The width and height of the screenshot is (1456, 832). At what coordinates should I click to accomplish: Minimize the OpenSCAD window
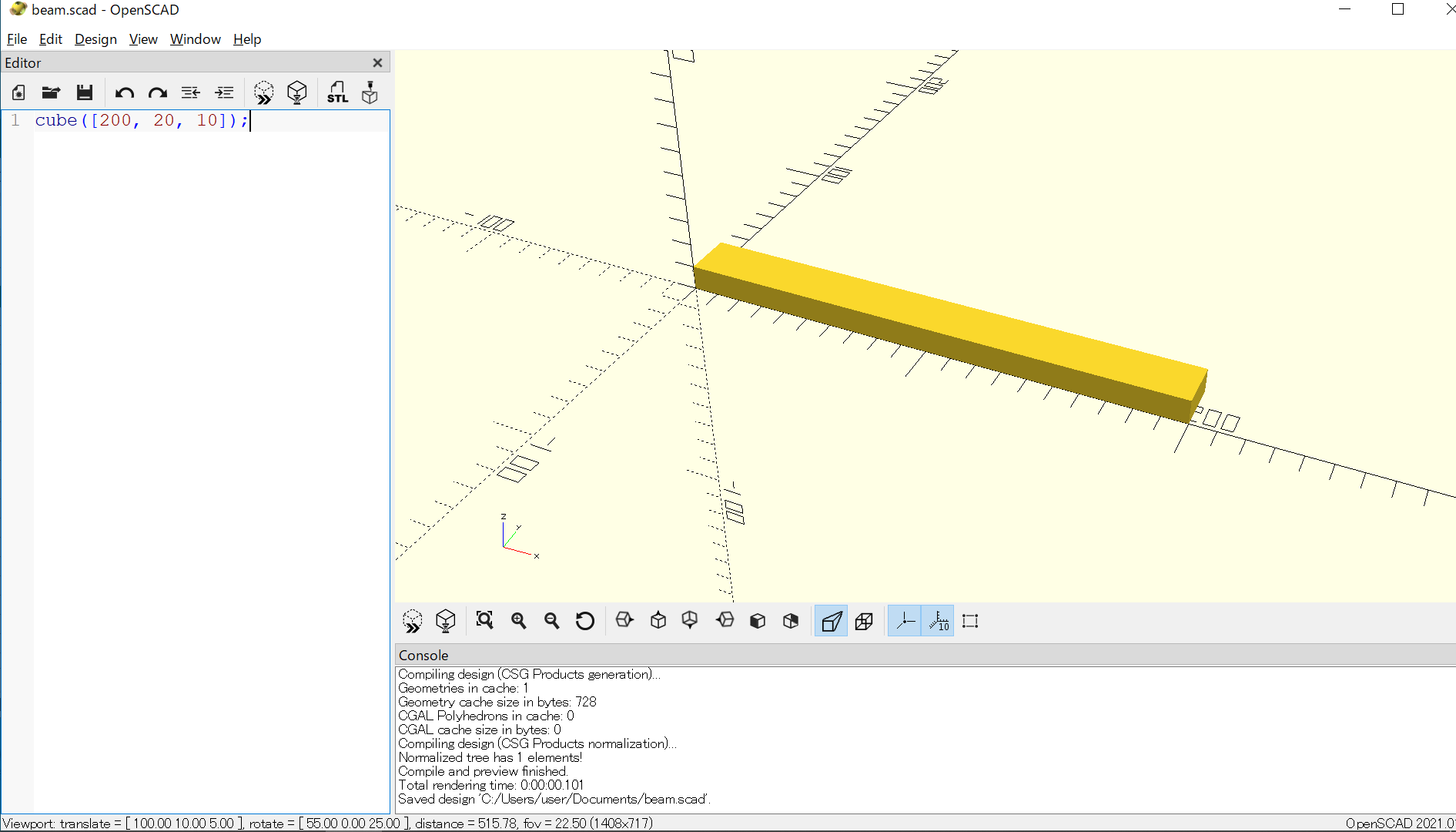[x=1345, y=10]
